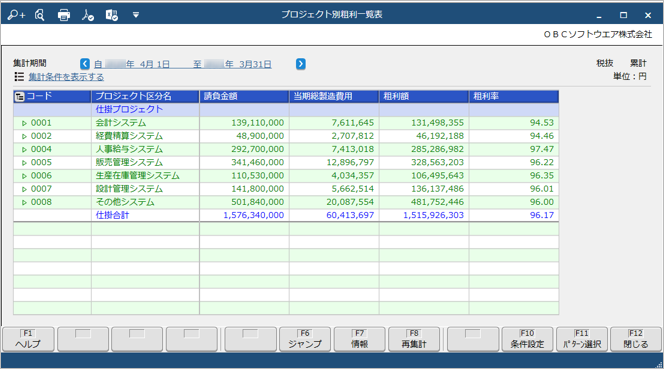The height and width of the screenshot is (369, 664).
Task: Expand project row 0002
Action: coord(24,136)
